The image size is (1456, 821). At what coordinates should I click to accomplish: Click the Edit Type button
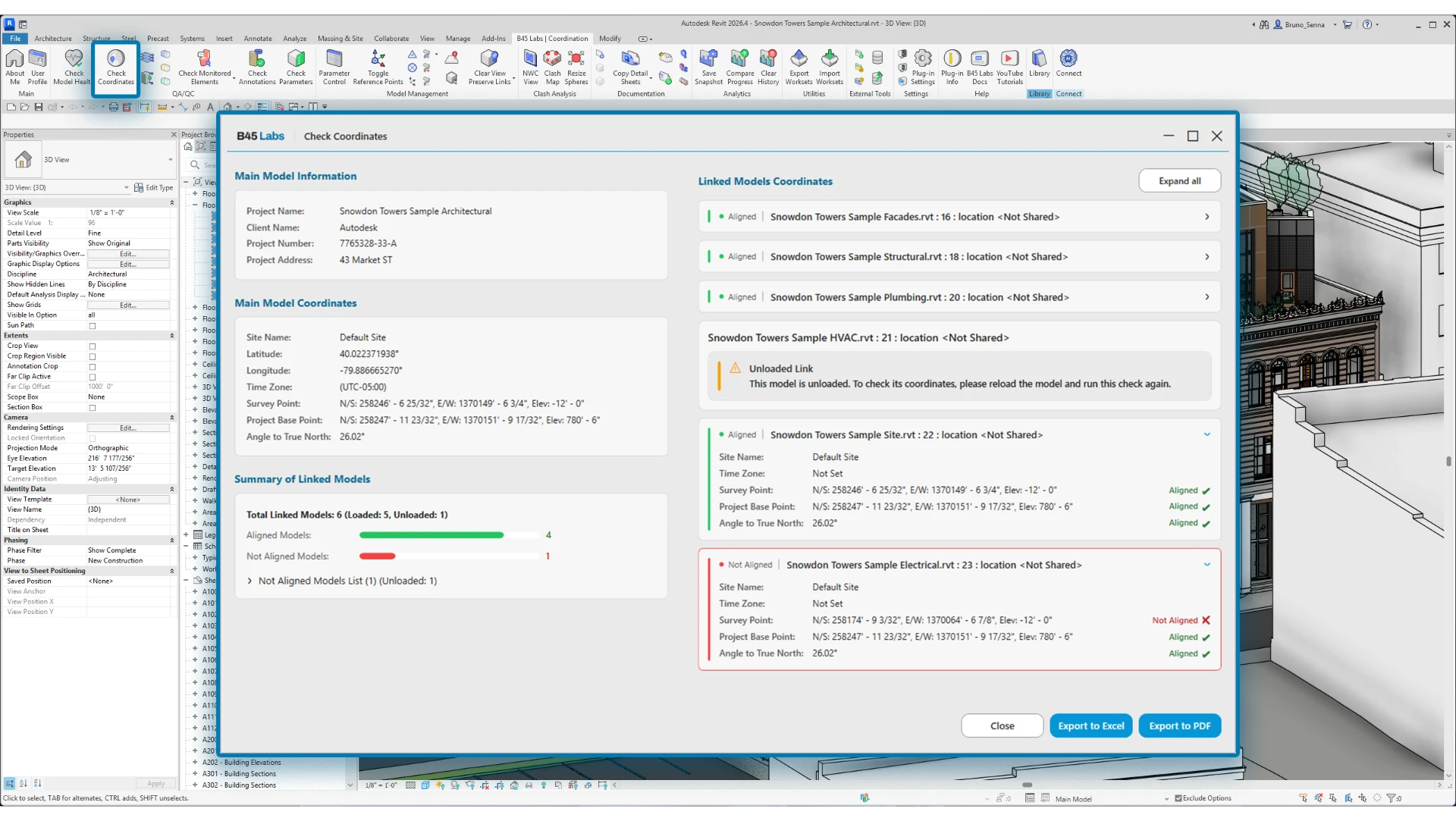pos(154,187)
